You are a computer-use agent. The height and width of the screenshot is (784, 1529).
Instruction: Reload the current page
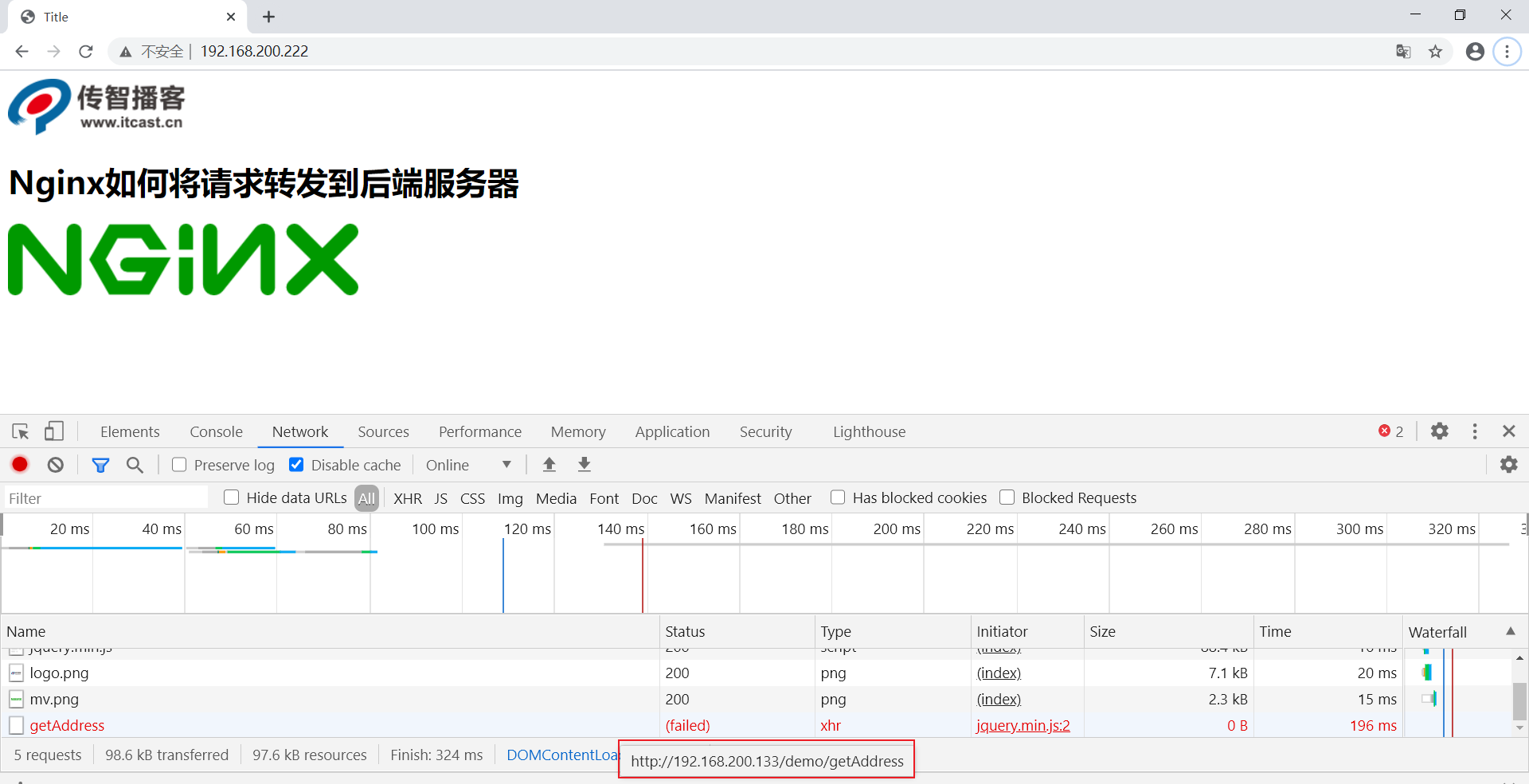(86, 52)
